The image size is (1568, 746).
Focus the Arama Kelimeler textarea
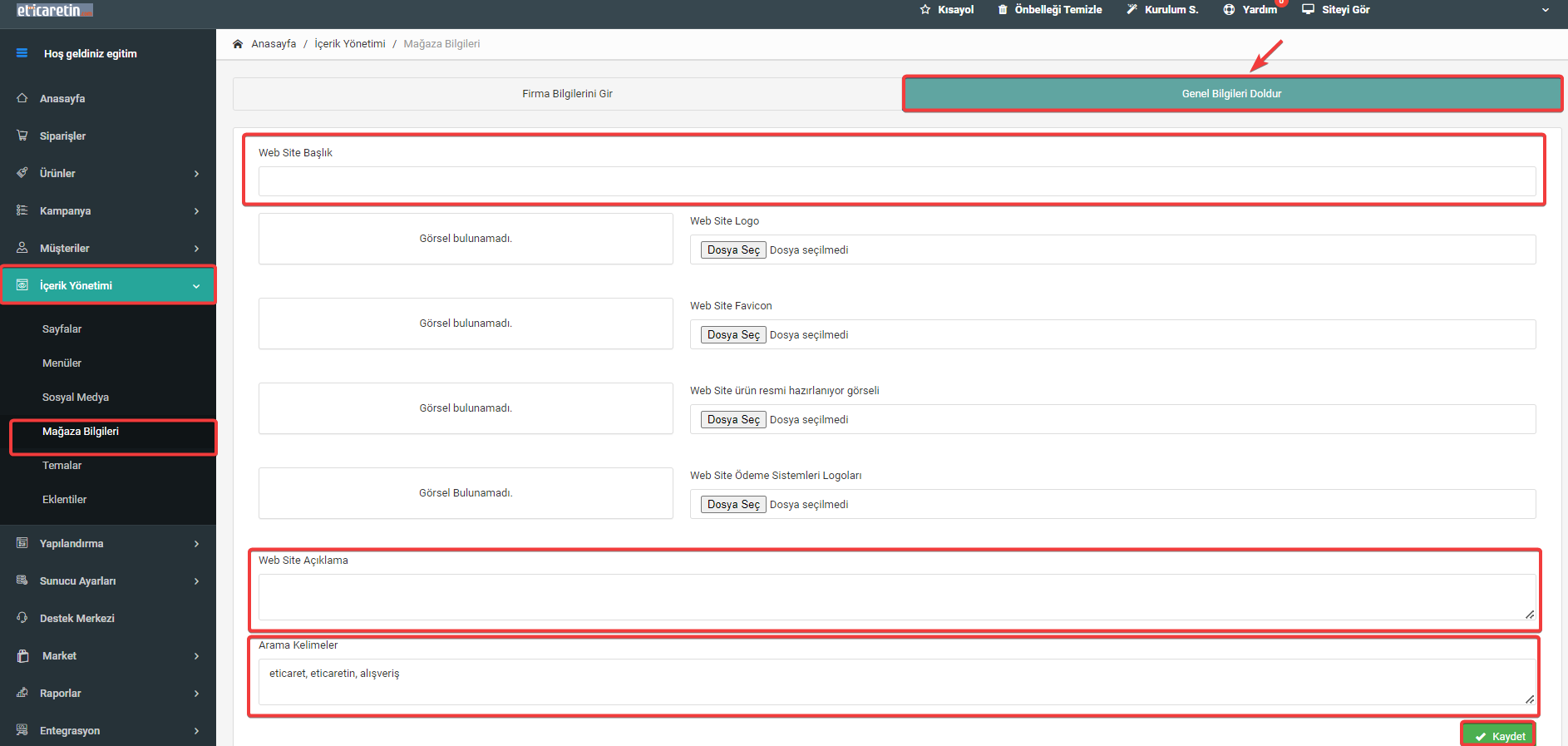[x=897, y=682]
